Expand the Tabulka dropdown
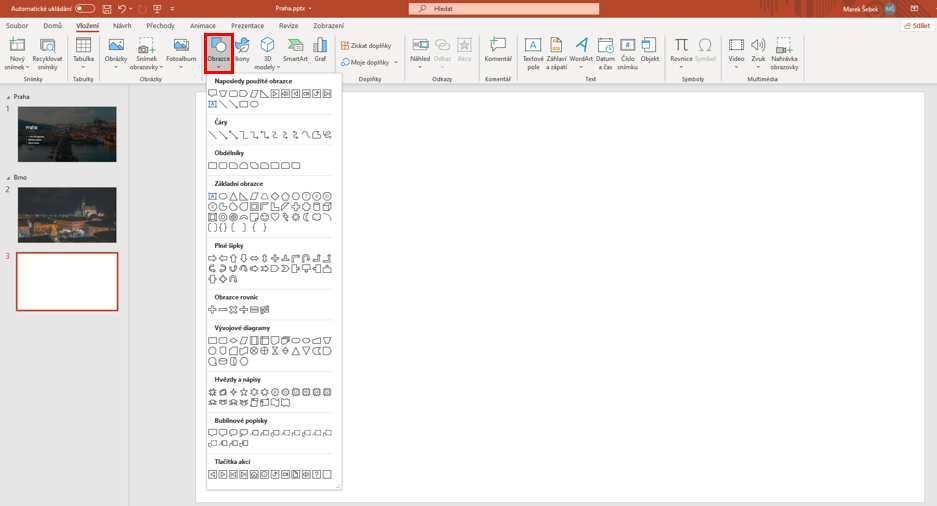The height and width of the screenshot is (506, 937). [x=83, y=67]
